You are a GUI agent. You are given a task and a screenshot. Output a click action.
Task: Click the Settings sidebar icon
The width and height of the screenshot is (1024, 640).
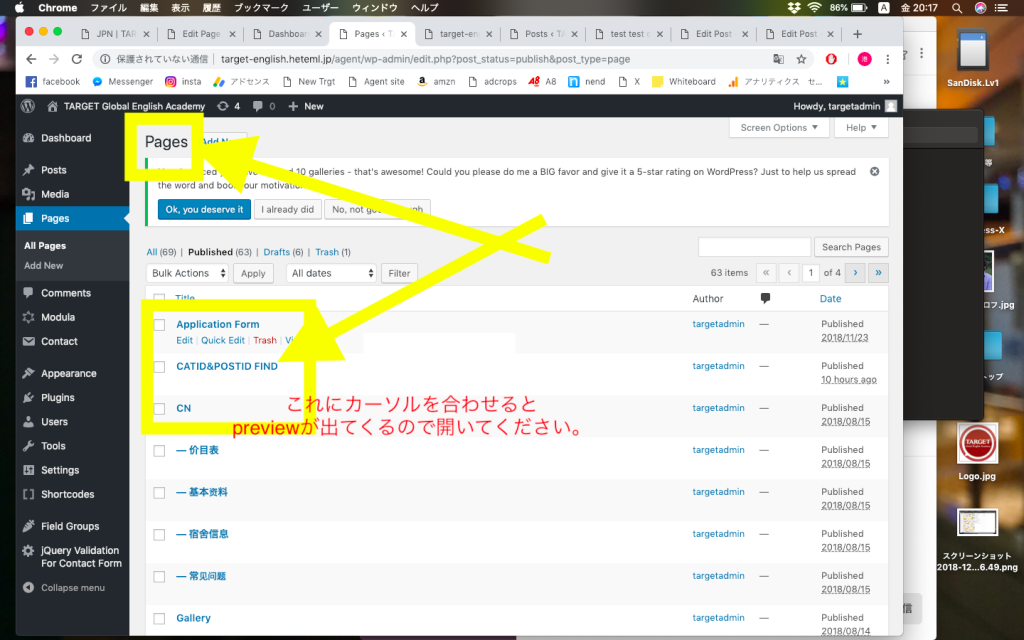(x=28, y=470)
